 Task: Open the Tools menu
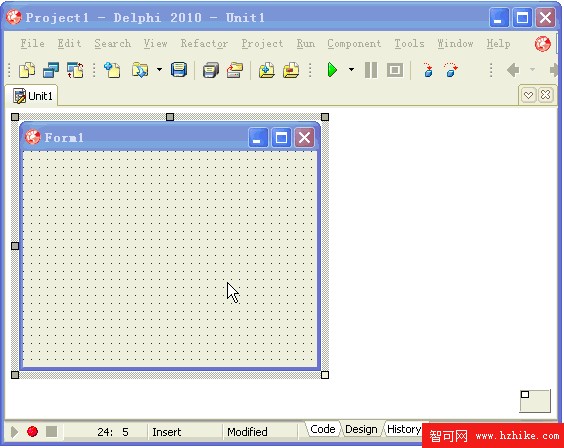pyautogui.click(x=409, y=44)
